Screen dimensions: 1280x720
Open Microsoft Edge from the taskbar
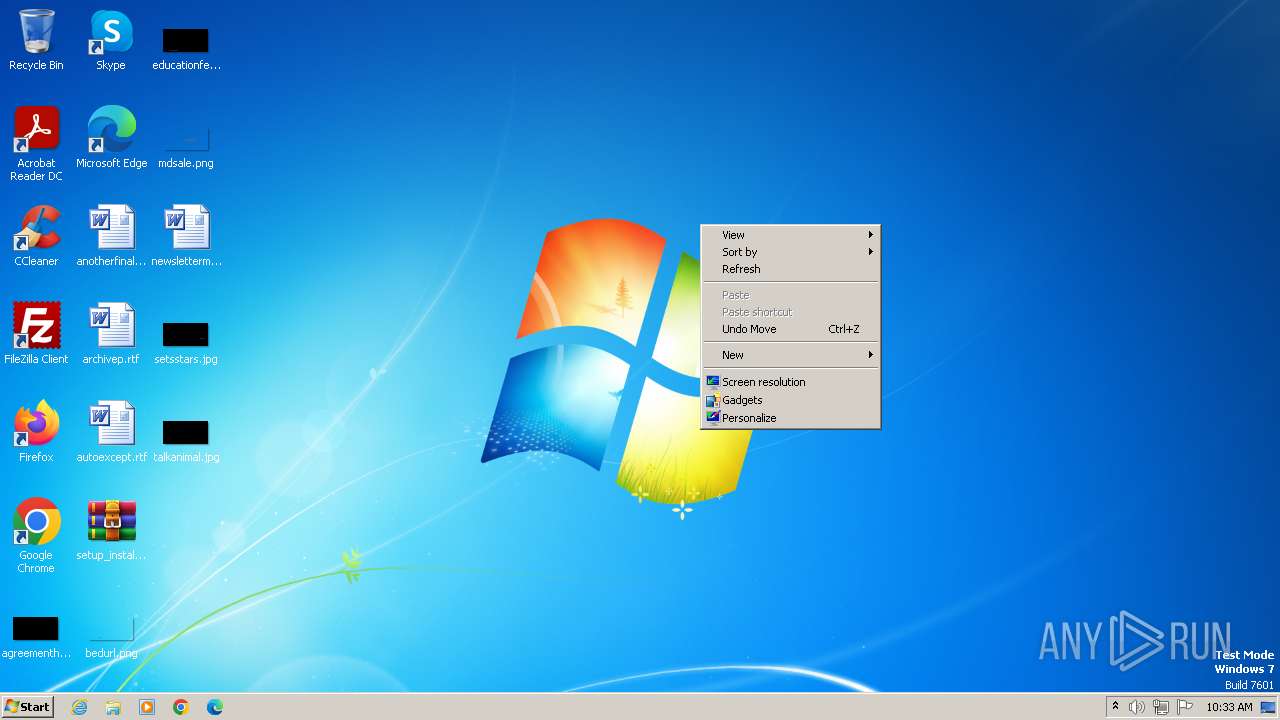pyautogui.click(x=215, y=707)
